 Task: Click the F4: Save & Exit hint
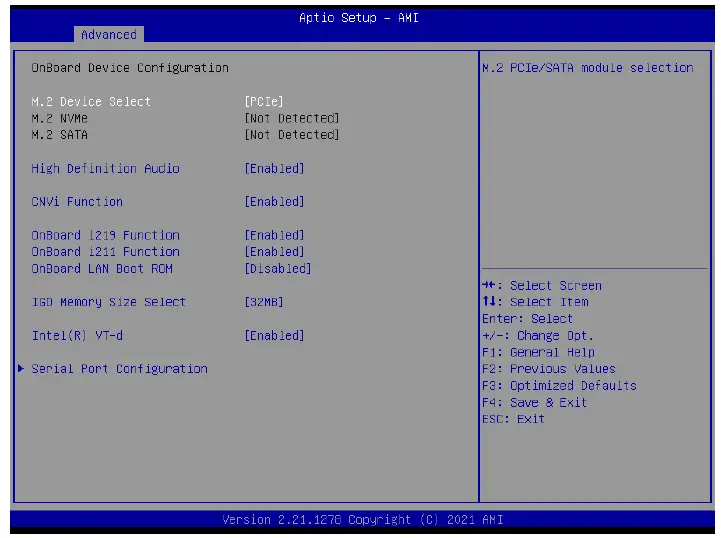(534, 403)
